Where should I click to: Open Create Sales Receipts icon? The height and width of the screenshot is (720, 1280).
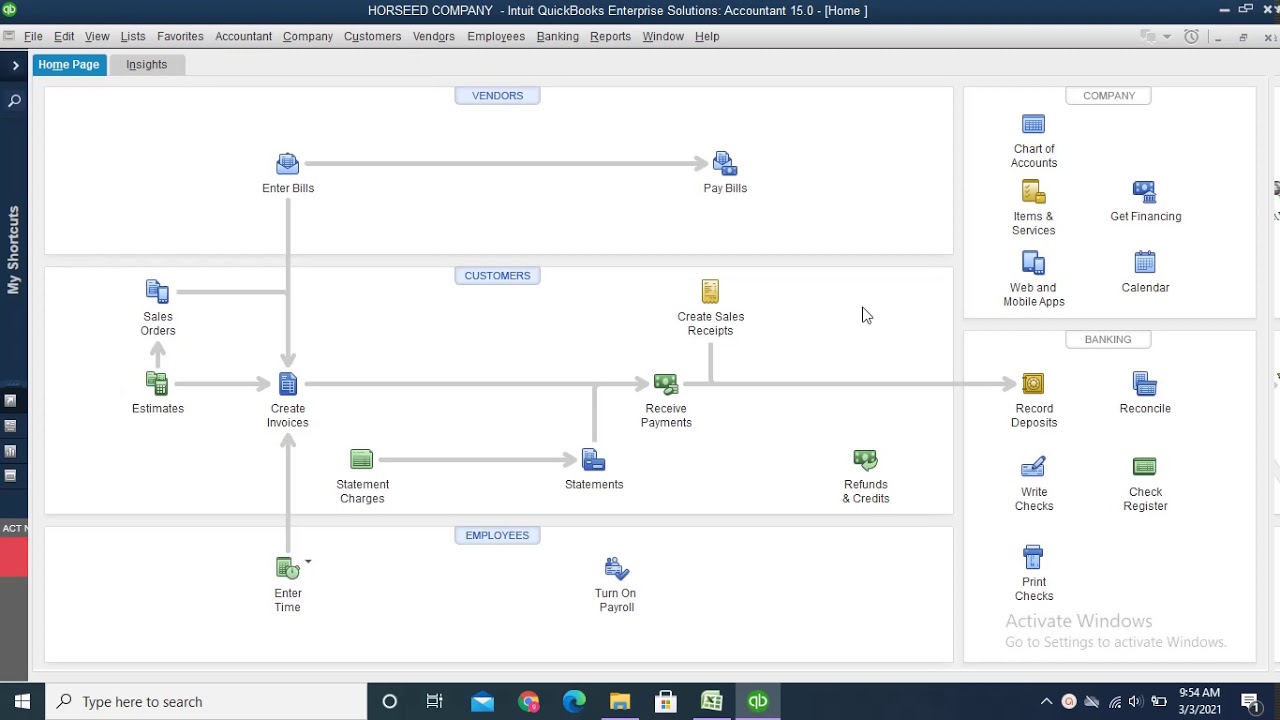710,292
